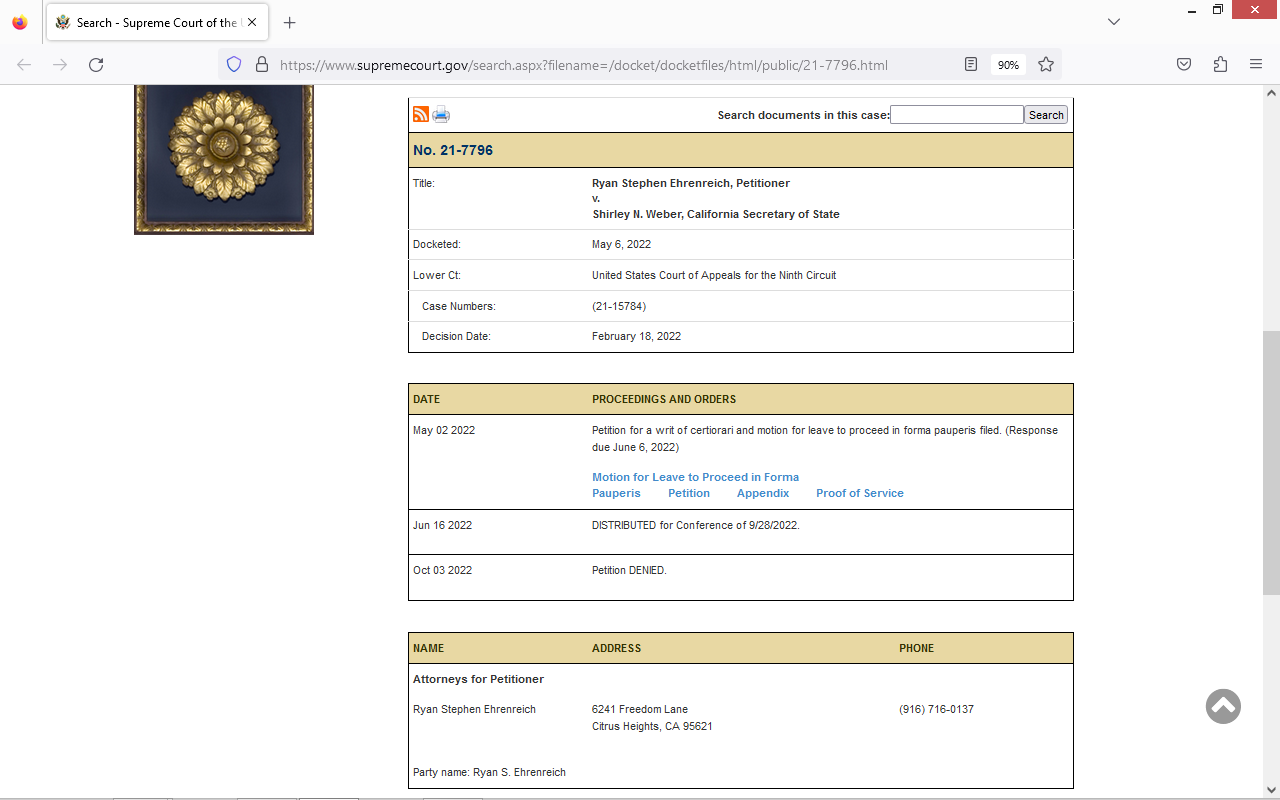Open the Firefox application menu

pos(1256,65)
